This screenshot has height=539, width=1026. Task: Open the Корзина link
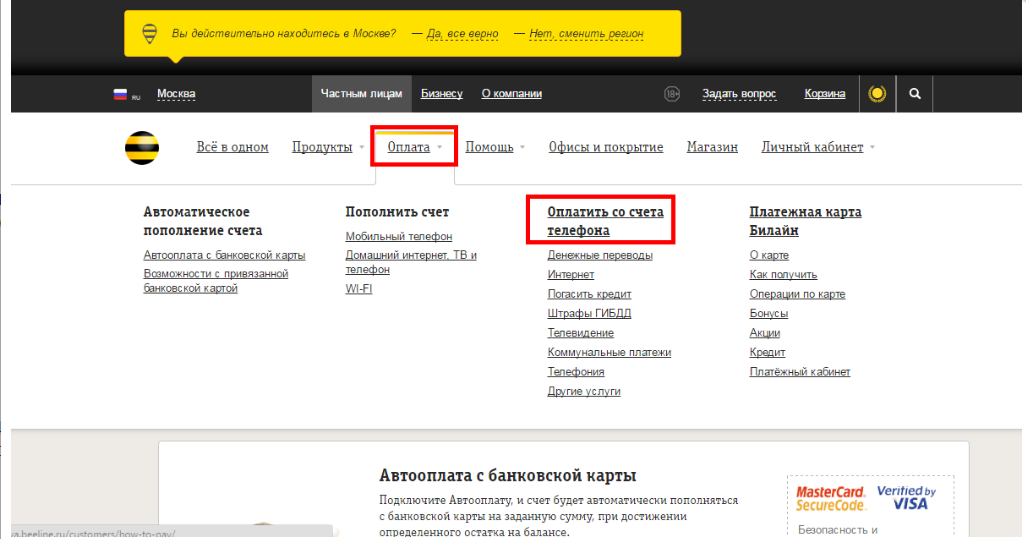pyautogui.click(x=824, y=94)
